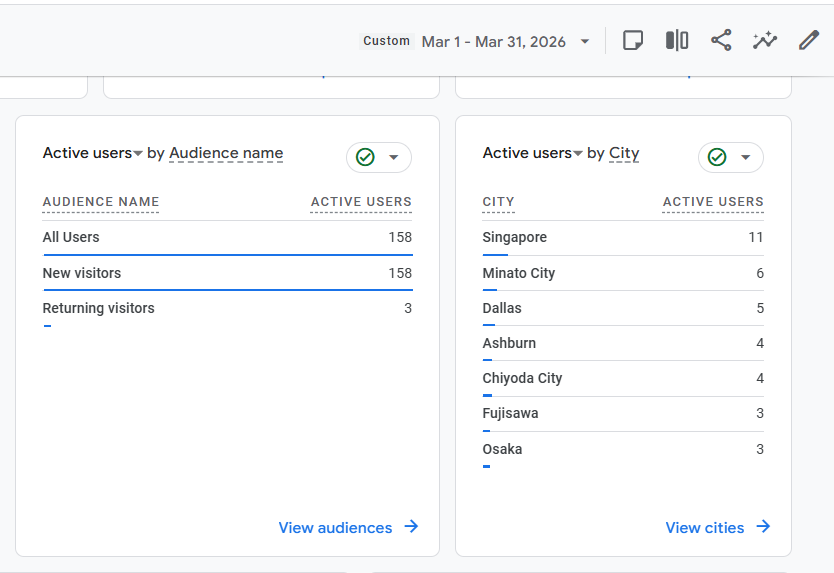
Task: Click the arrow beside View cities
Action: coord(763,527)
